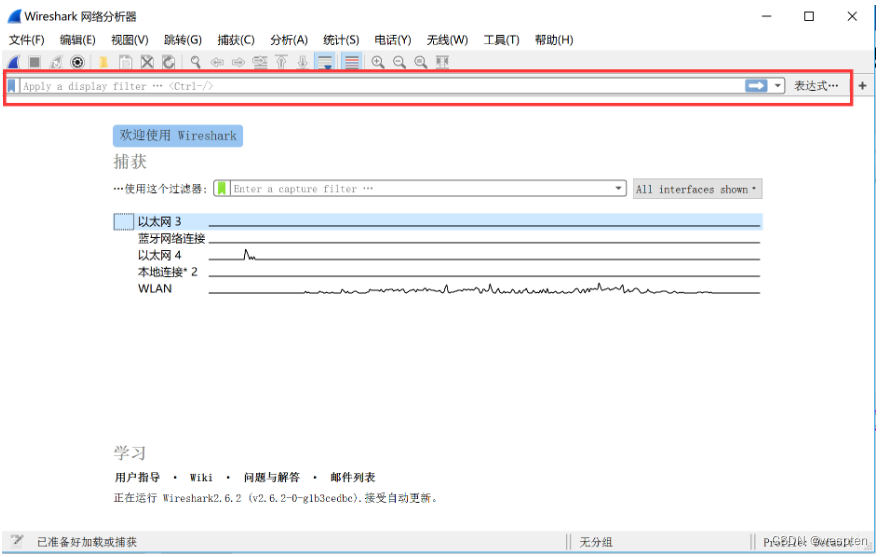Open the 电话(Y) menu
Viewport: 883px width, 557px height.
click(393, 40)
